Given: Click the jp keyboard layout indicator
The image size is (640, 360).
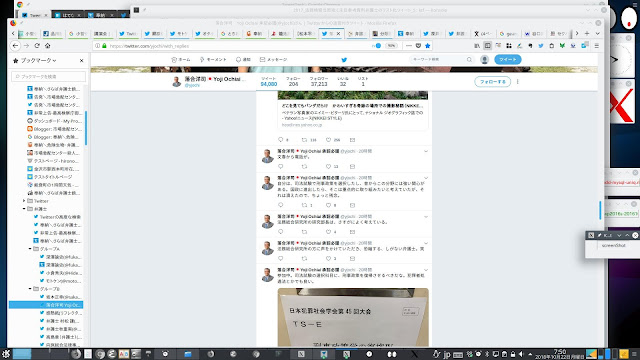Looking at the screenshot, I should [447, 354].
